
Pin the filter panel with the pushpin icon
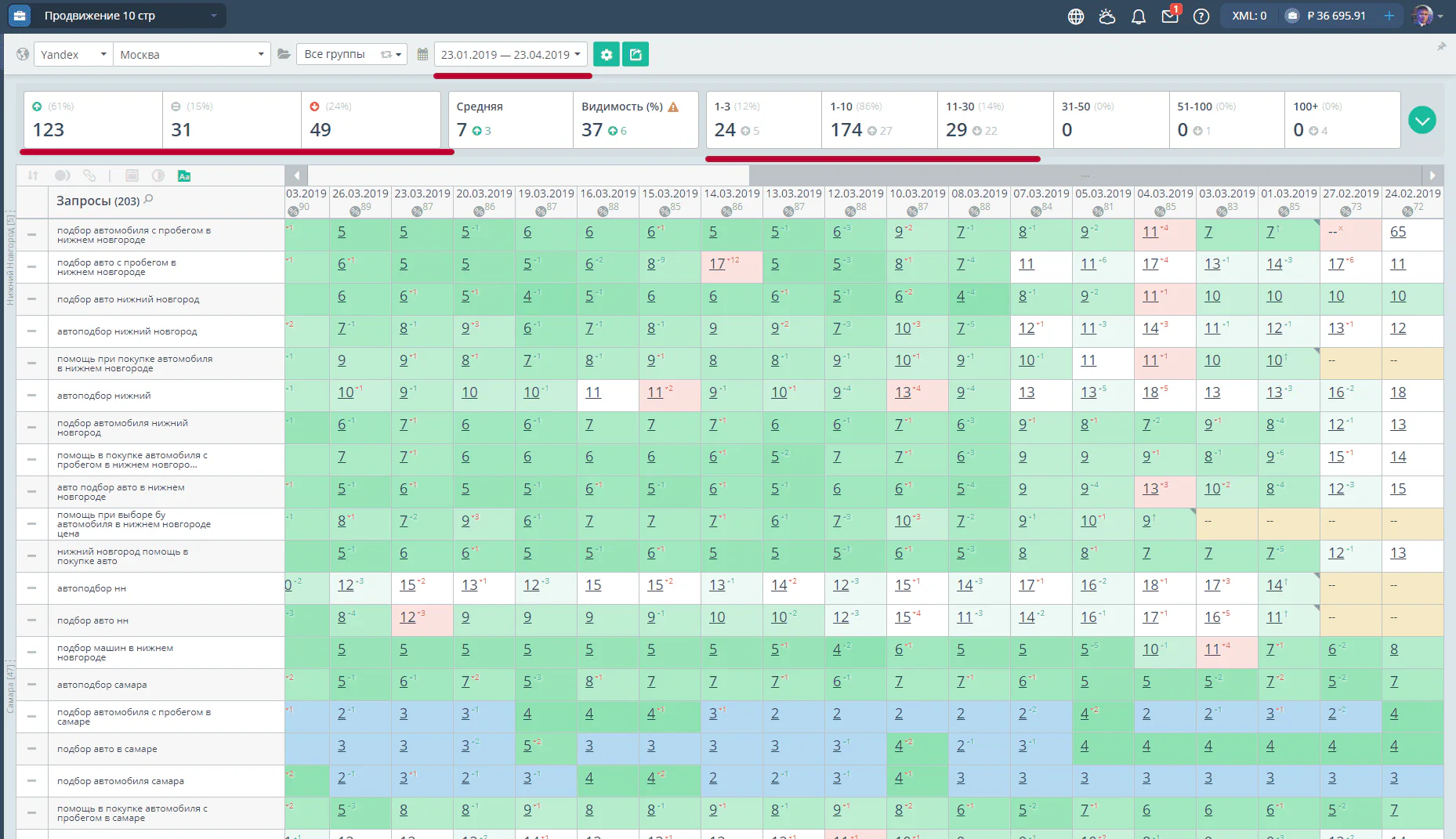[x=1441, y=47]
